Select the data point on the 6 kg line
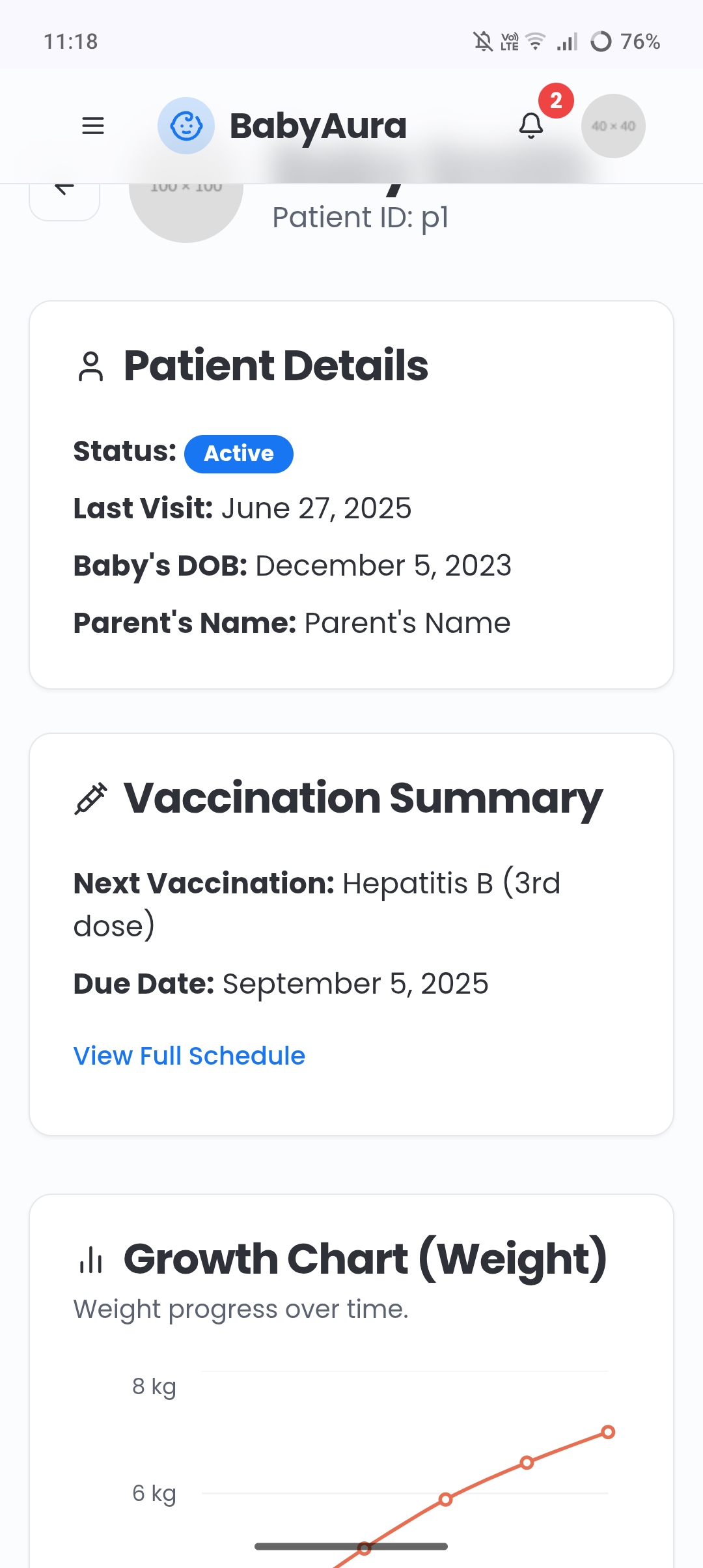This screenshot has width=703, height=1568. pos(445,1500)
